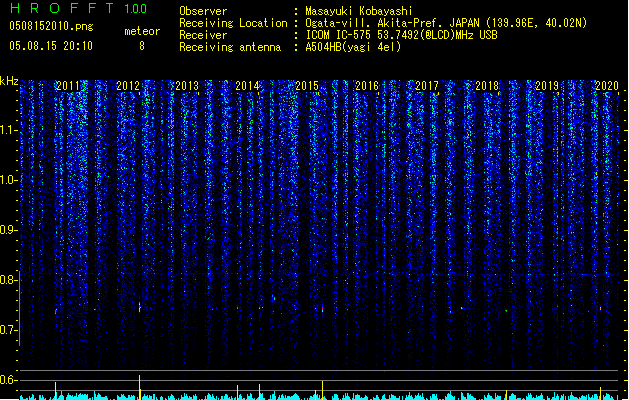Click the 2013 time marker label

[x=187, y=85]
